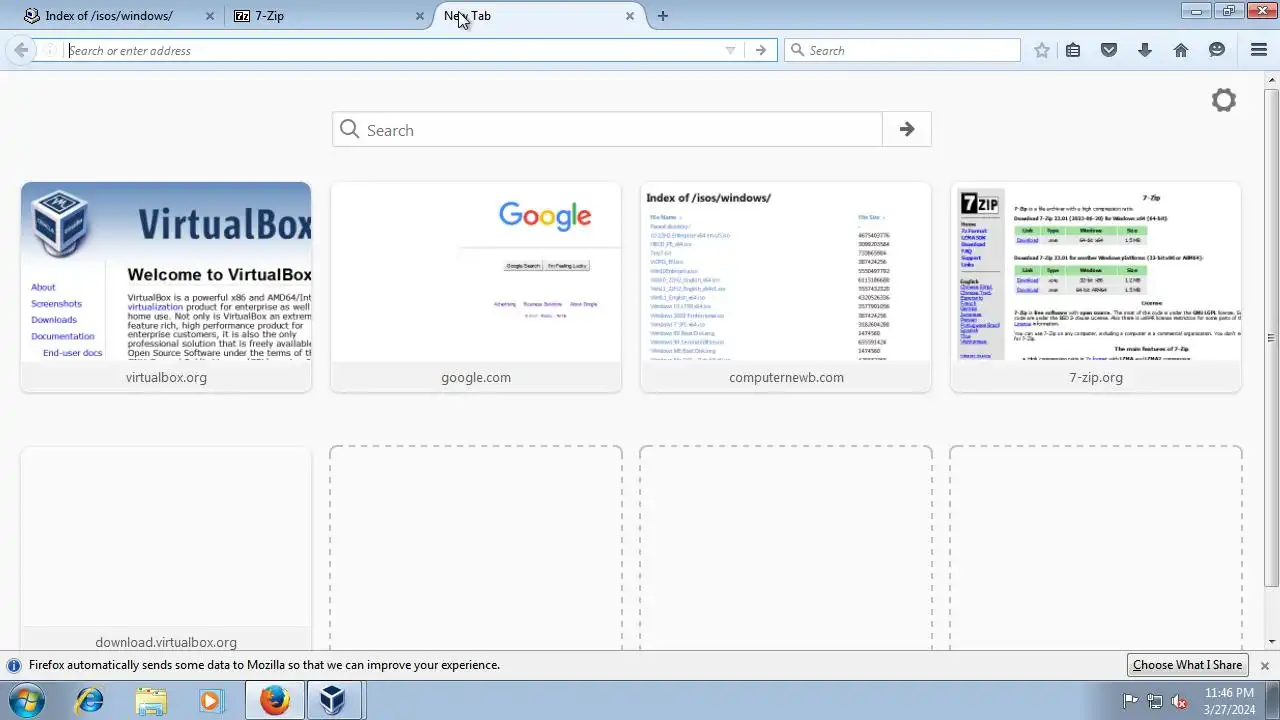This screenshot has height=720, width=1280.
Task: Click the Home icon in toolbar
Action: 1181,50
